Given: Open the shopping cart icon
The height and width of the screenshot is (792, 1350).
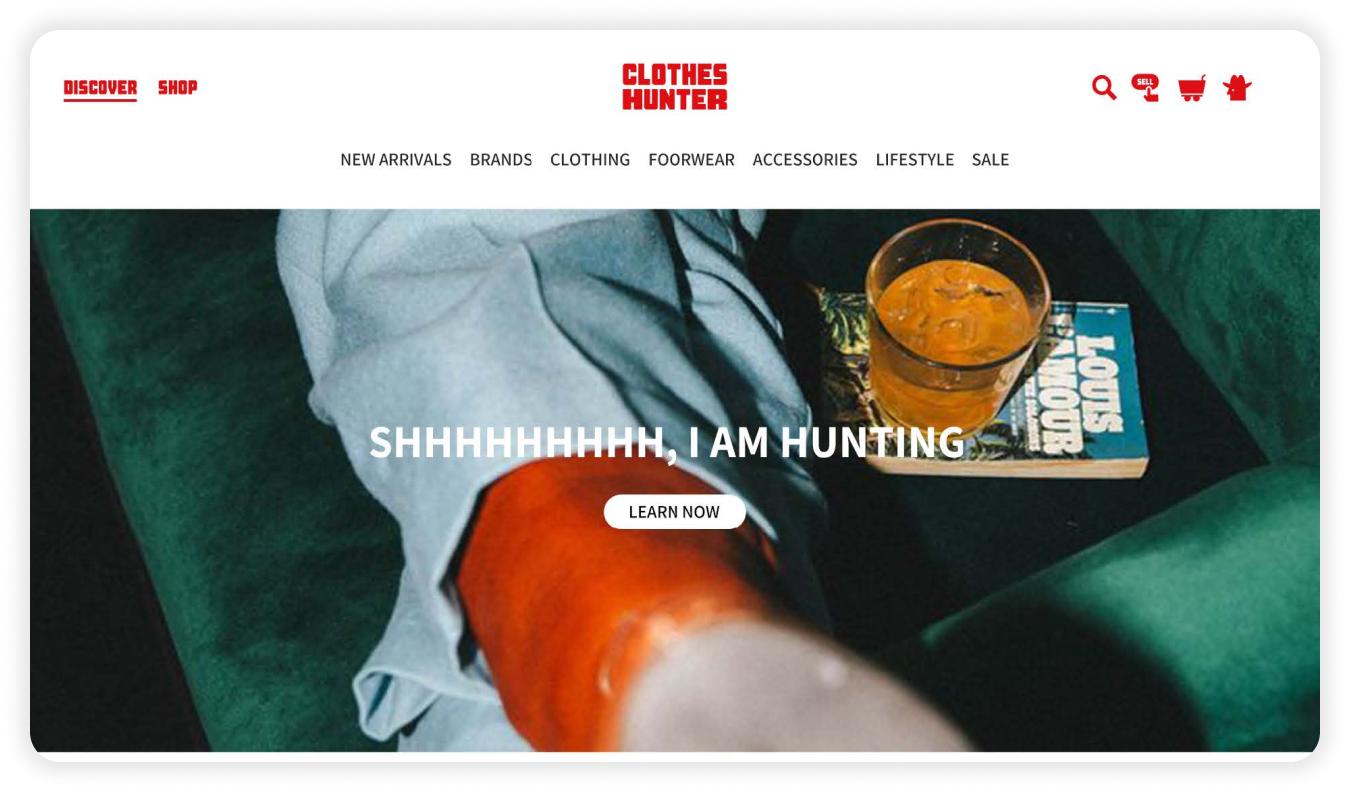Looking at the screenshot, I should point(1191,88).
